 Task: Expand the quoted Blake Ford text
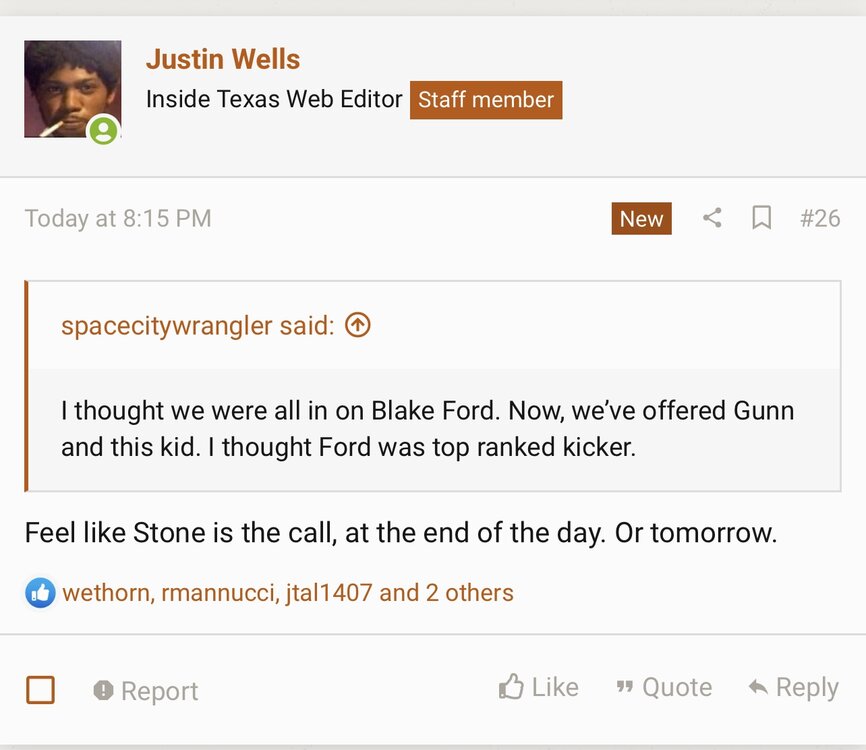[x=428, y=428]
